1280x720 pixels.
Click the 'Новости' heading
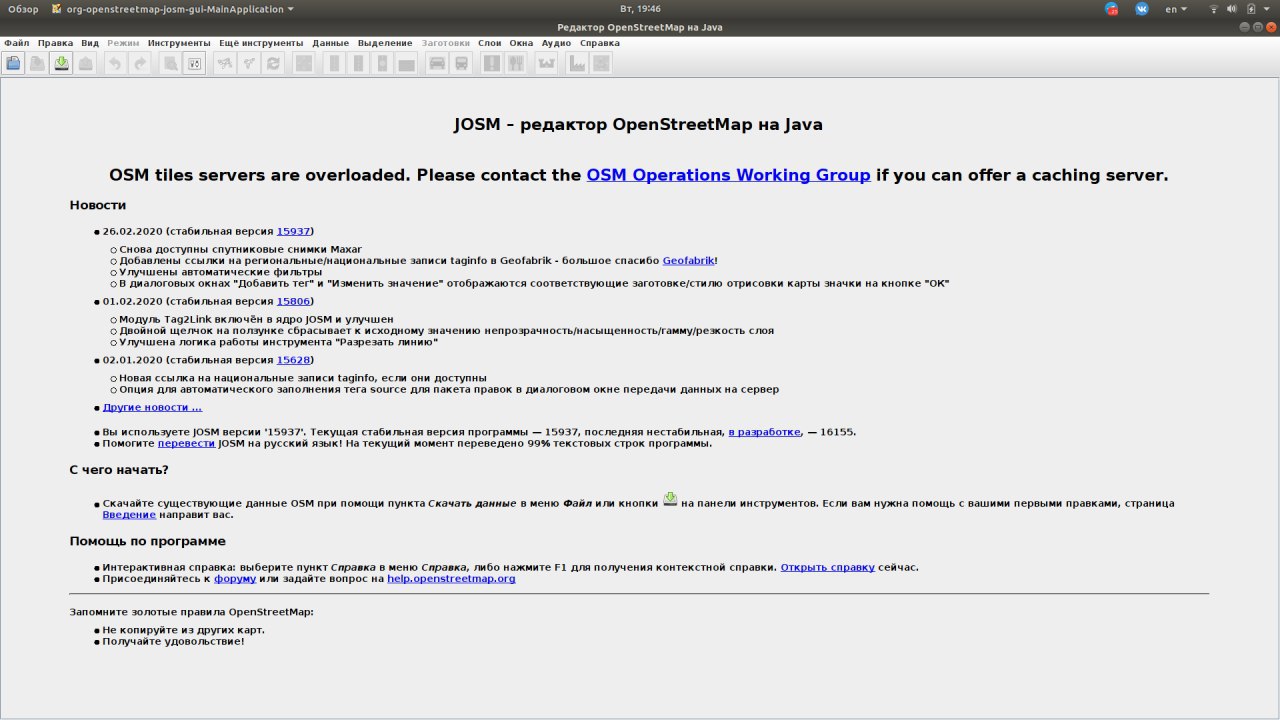pos(98,205)
